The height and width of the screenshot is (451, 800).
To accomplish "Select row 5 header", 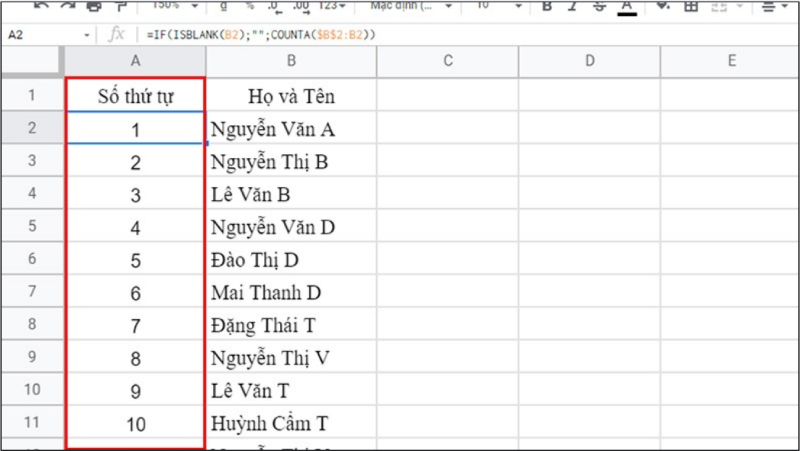I will [32, 227].
